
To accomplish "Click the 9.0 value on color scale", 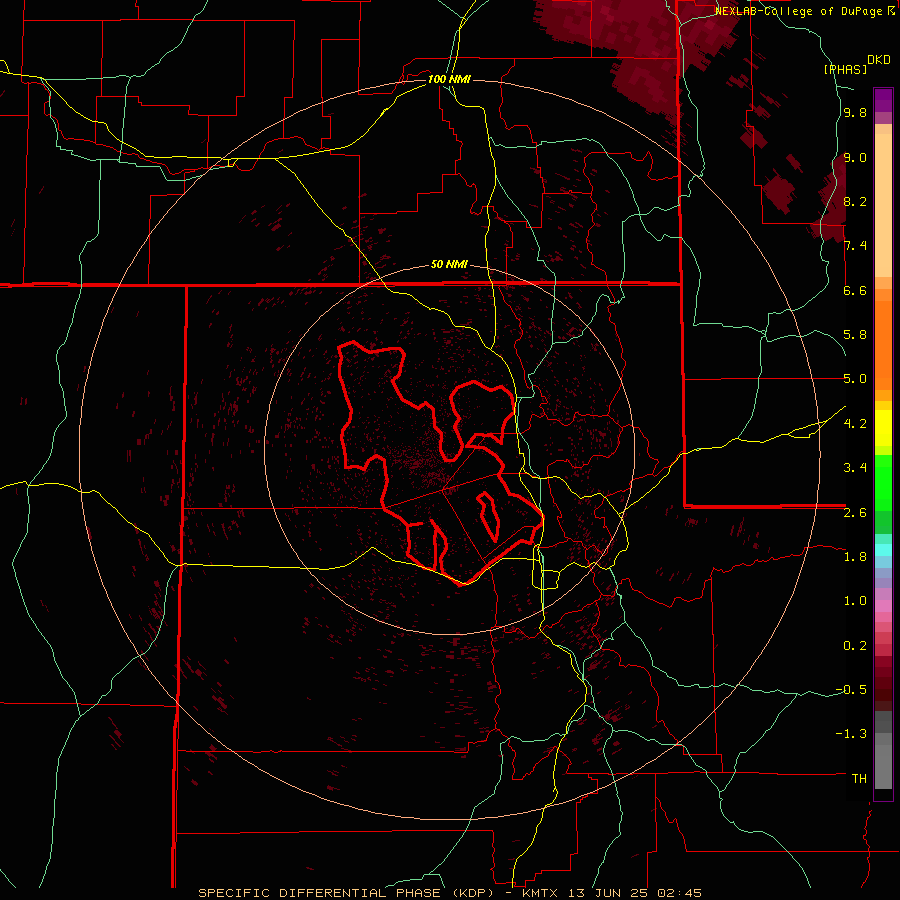I will 855,157.
